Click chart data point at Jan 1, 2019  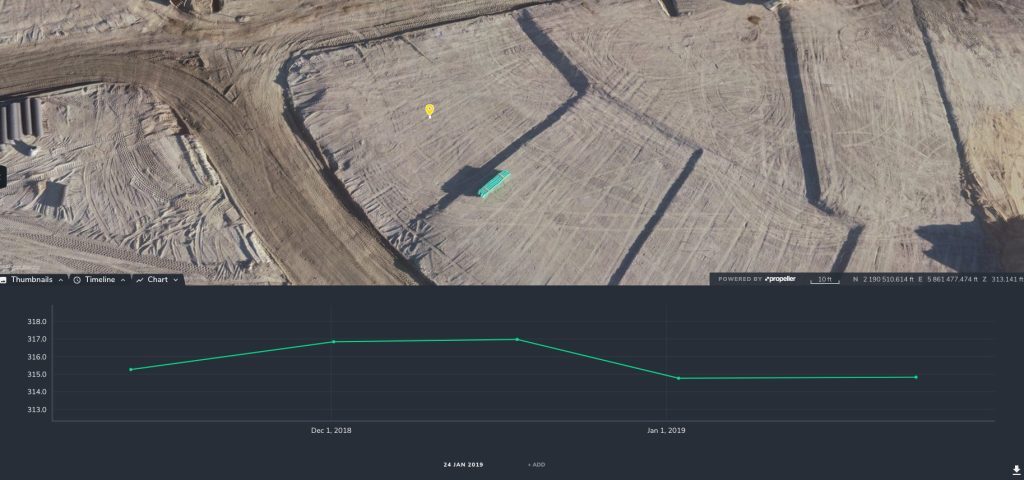(679, 378)
